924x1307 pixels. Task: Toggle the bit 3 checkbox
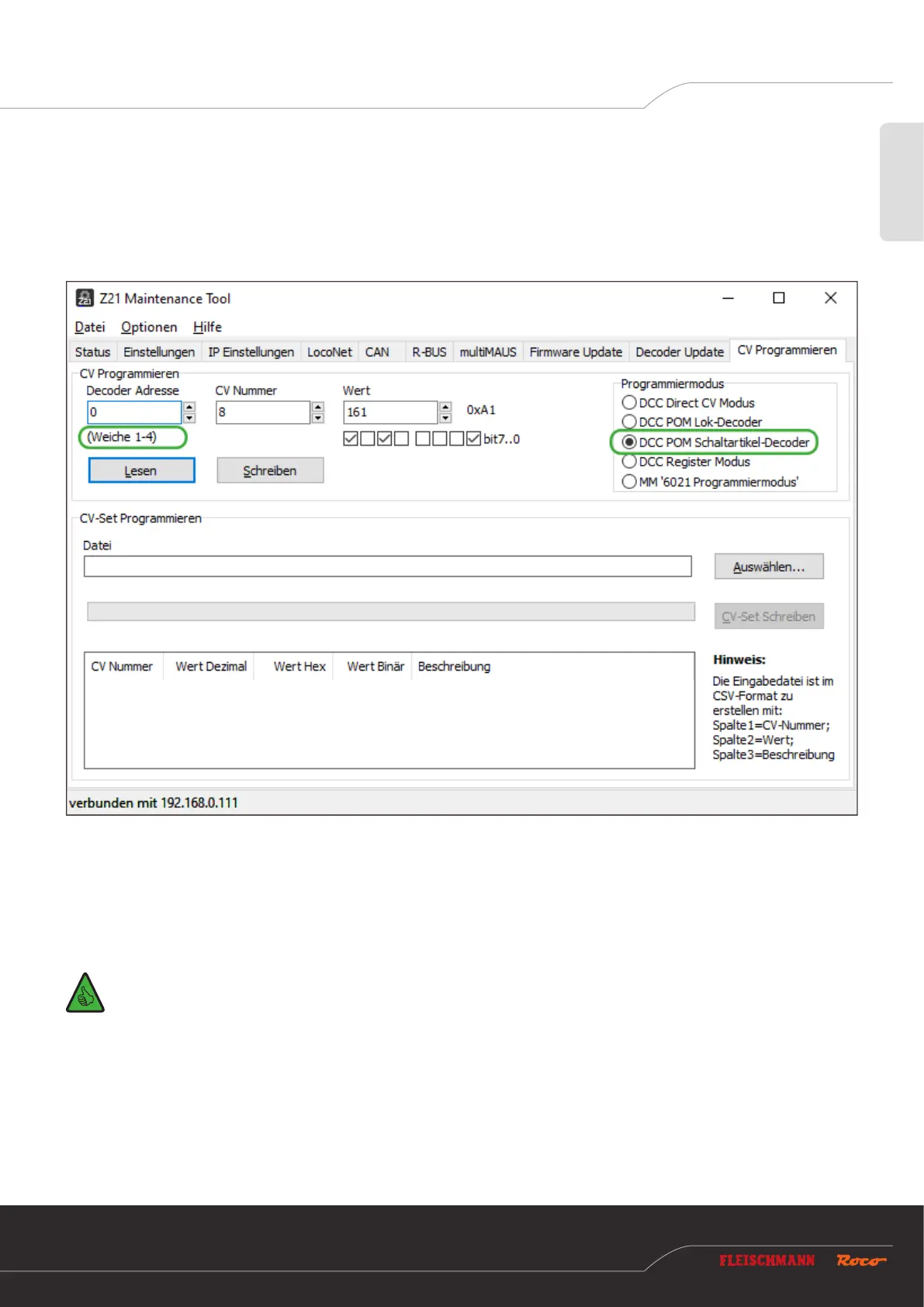pyautogui.click(x=423, y=439)
